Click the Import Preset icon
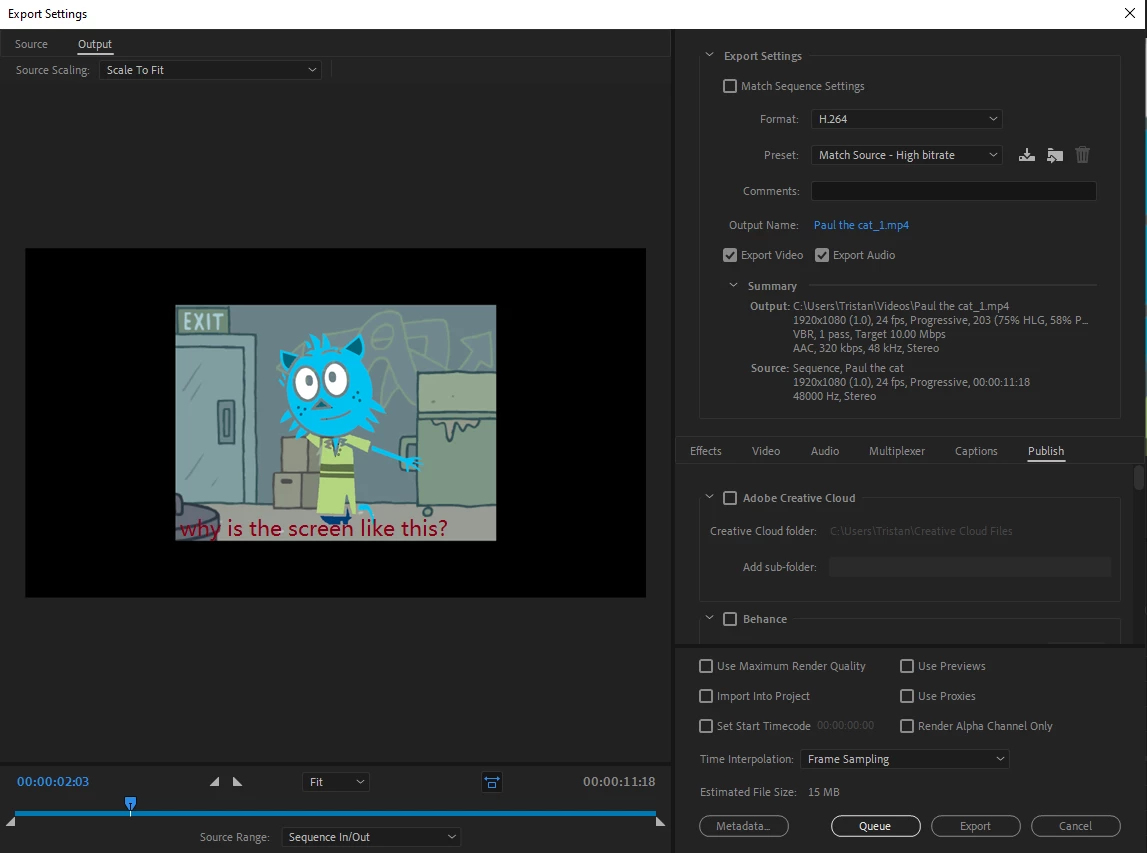Screen dimensions: 1147x853 [x=1054, y=155]
